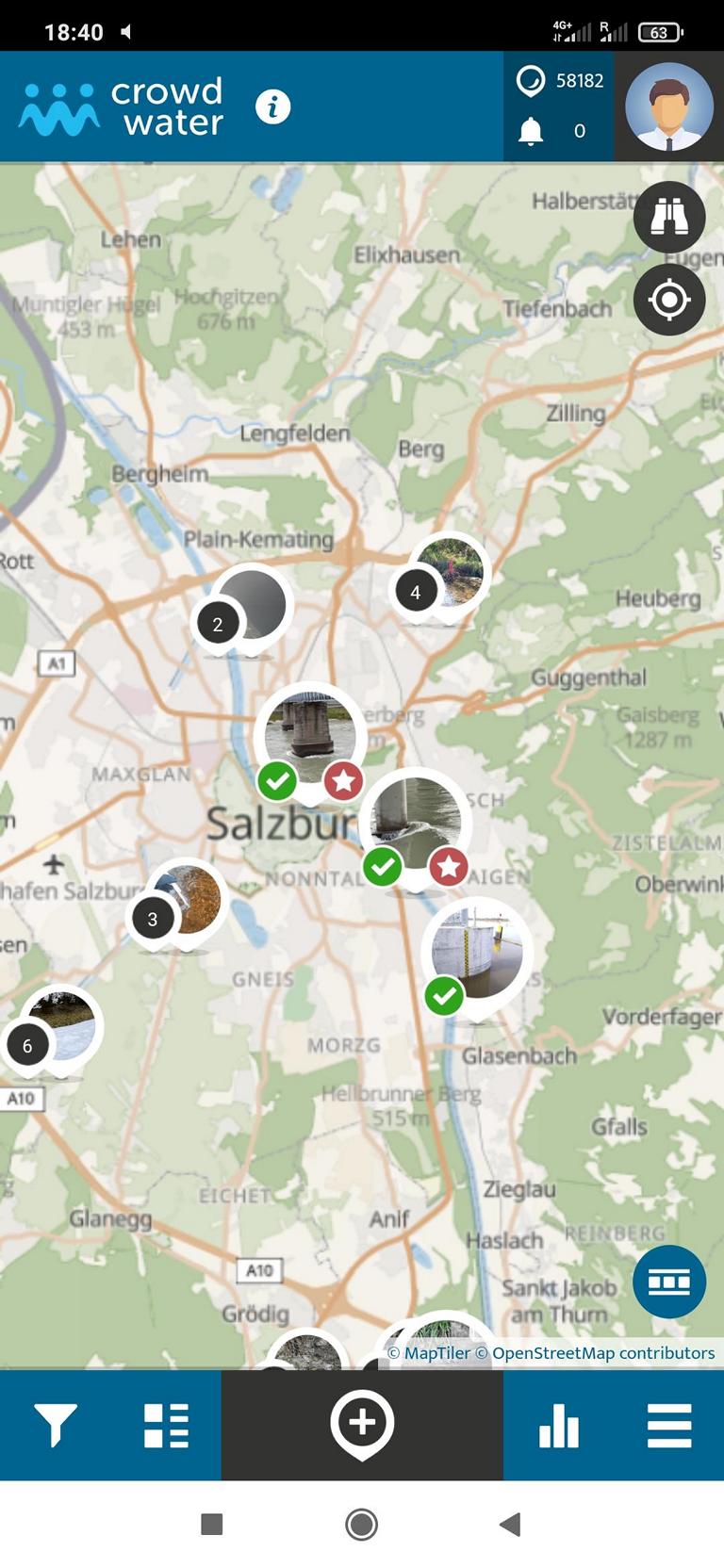Open the staff gauge spot near Glasenbach

click(477, 954)
